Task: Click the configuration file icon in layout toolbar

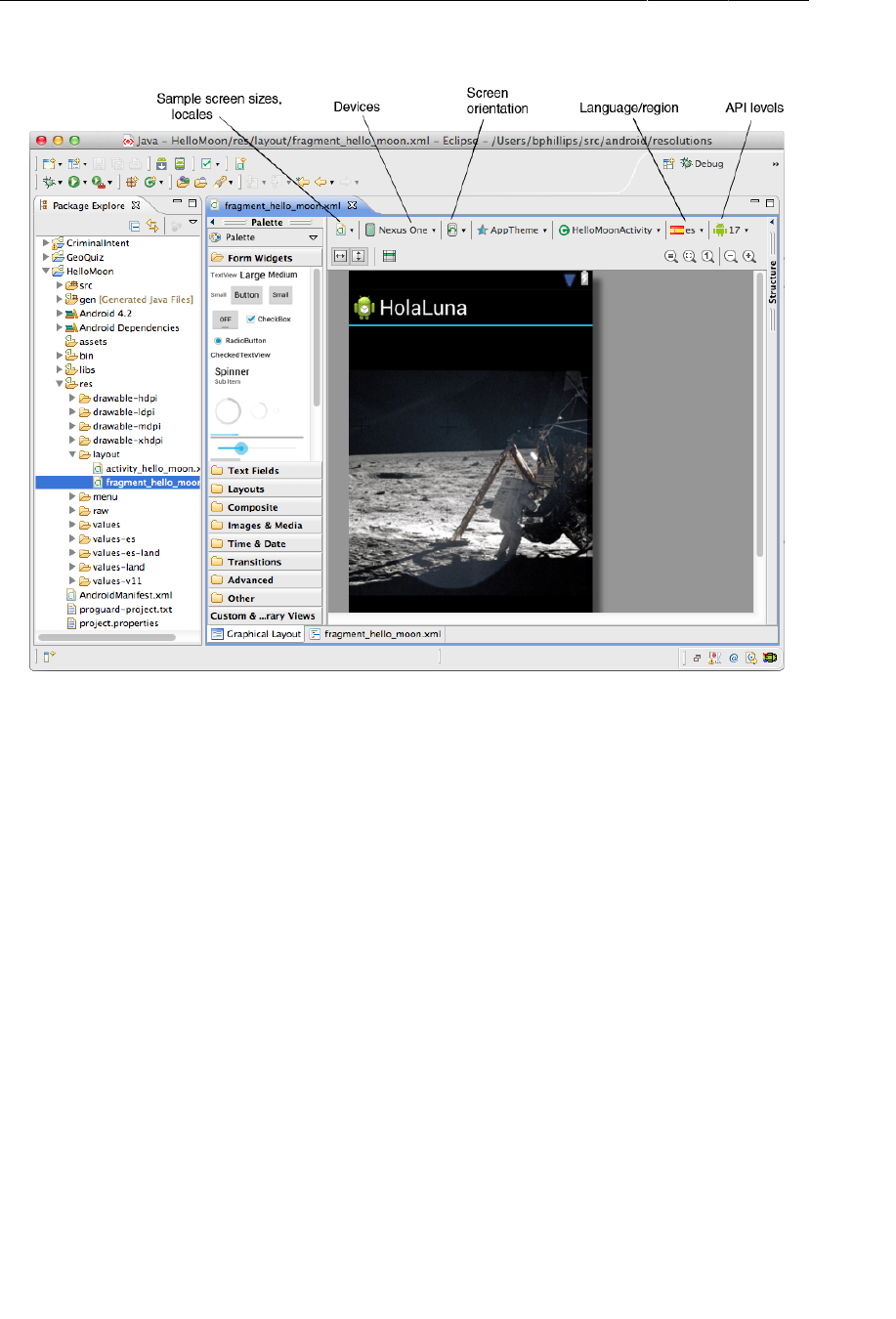Action: click(x=340, y=231)
